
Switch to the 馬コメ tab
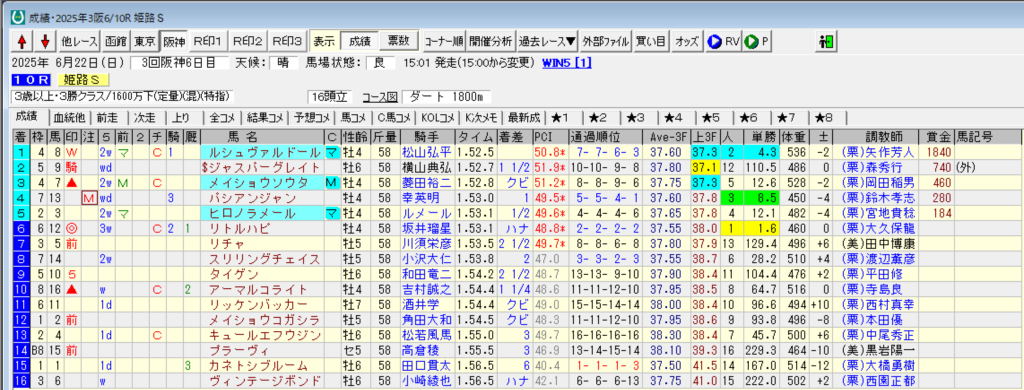[353, 118]
